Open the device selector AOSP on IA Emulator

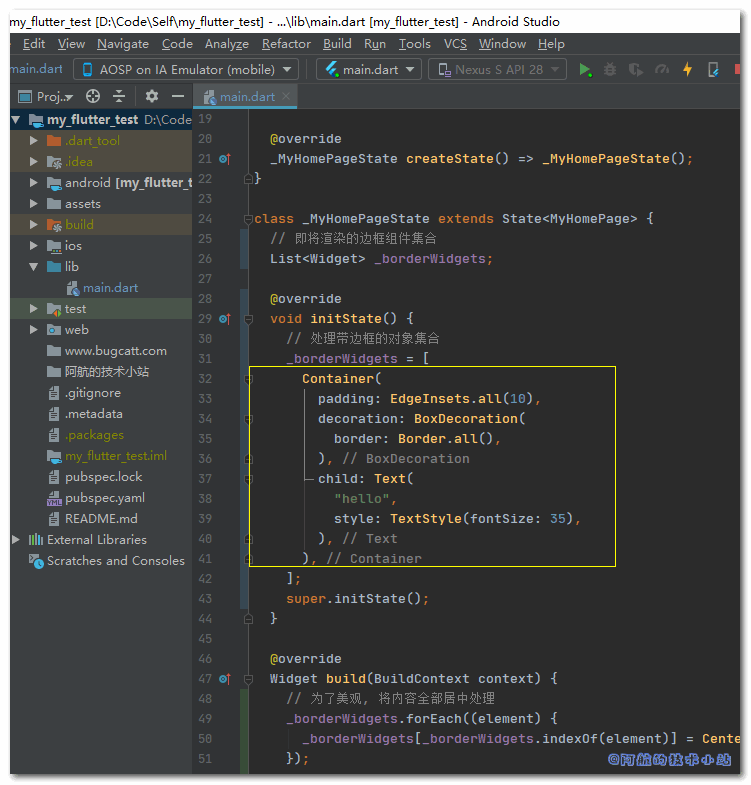[x=186, y=70]
